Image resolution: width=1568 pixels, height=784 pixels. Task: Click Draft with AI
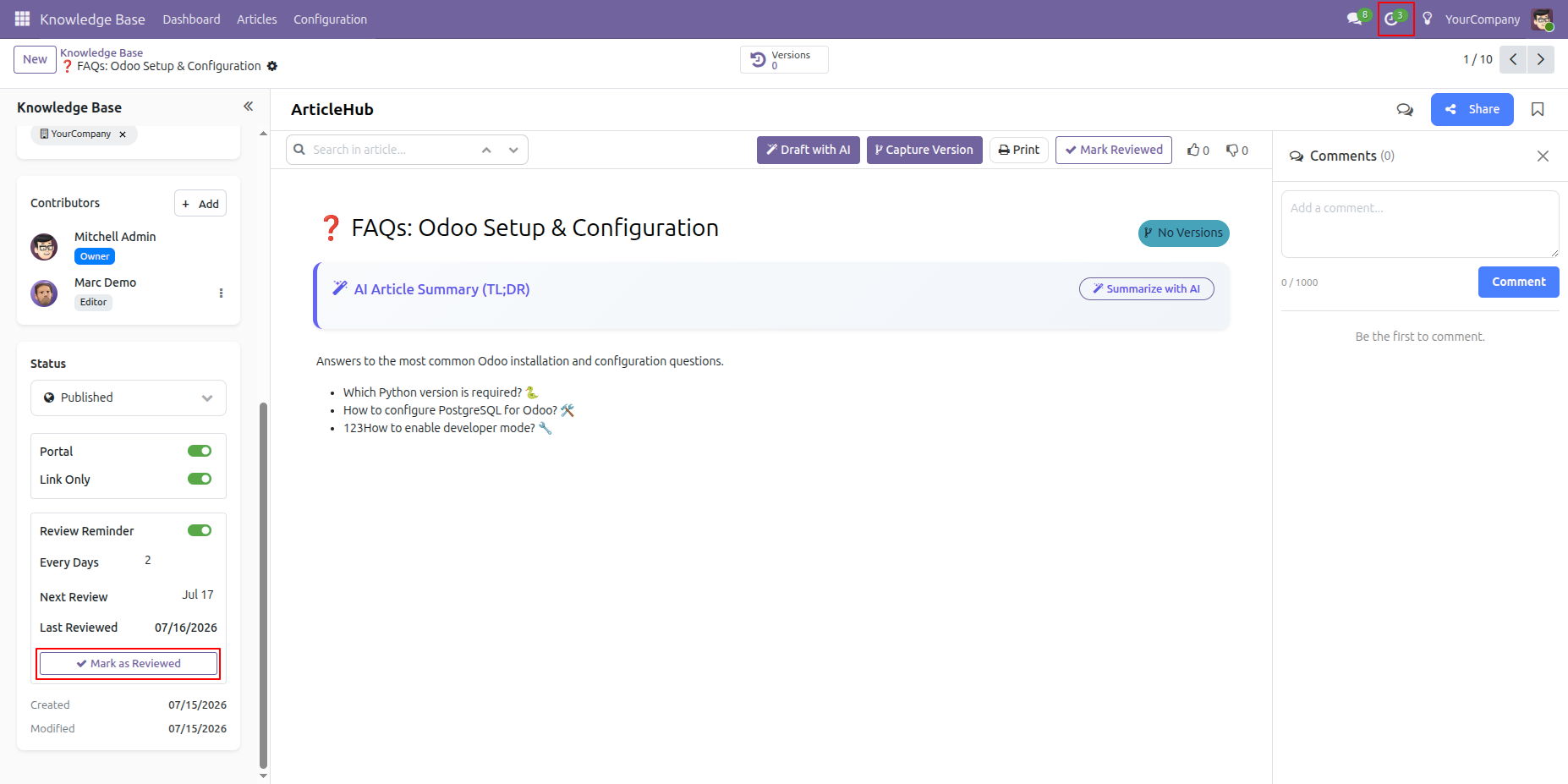[x=808, y=150]
